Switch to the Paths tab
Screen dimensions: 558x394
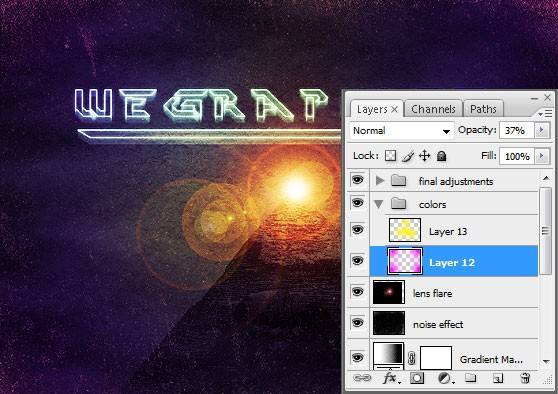tap(483, 109)
